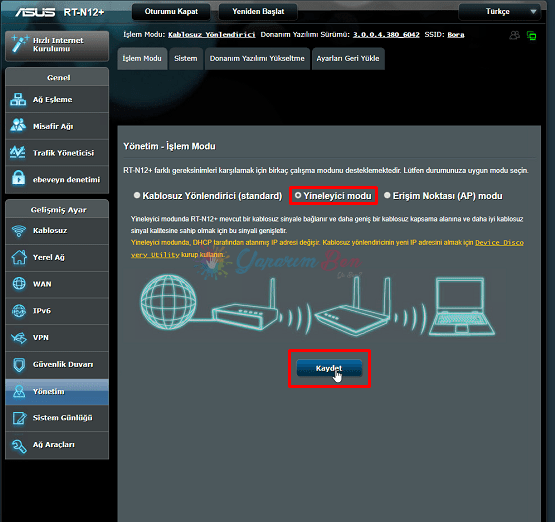Open the VPN menu item

pos(57,338)
